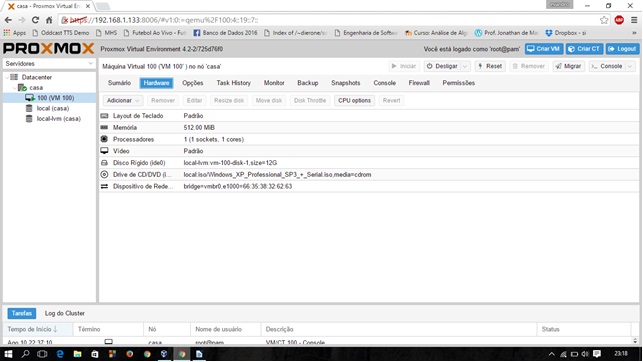Image resolution: width=643 pixels, height=362 pixels.
Task: Open File Explorer from the taskbar
Action: [x=77, y=354]
